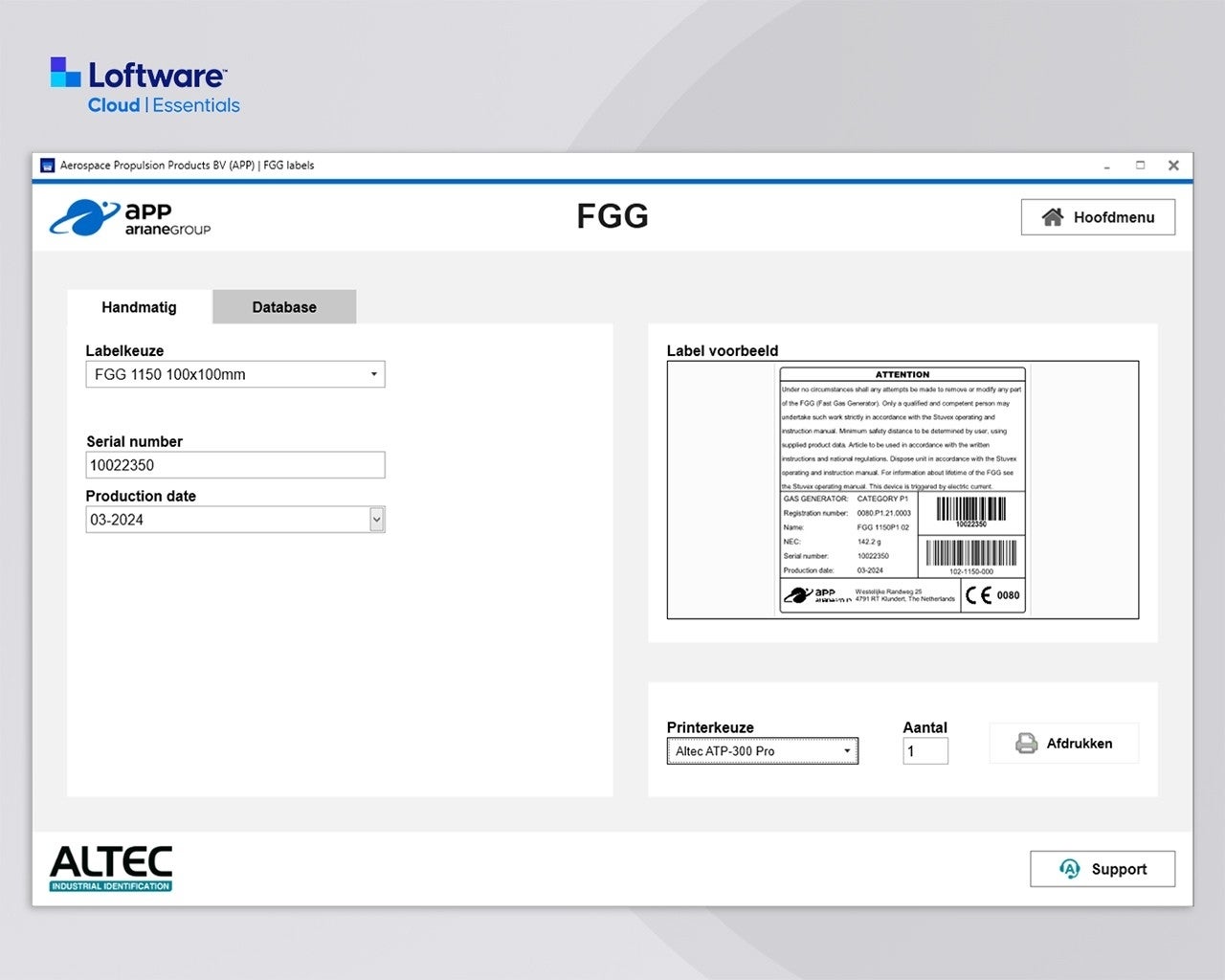Click into the Serial number field

[x=235, y=465]
